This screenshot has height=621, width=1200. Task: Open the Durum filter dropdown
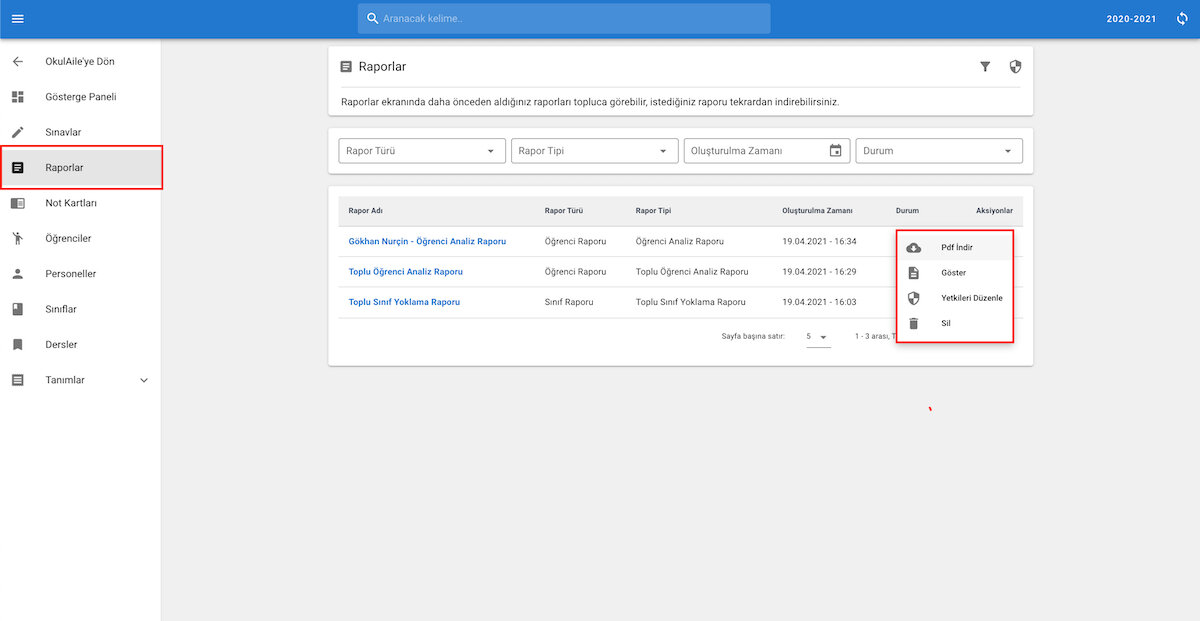pyautogui.click(x=939, y=151)
